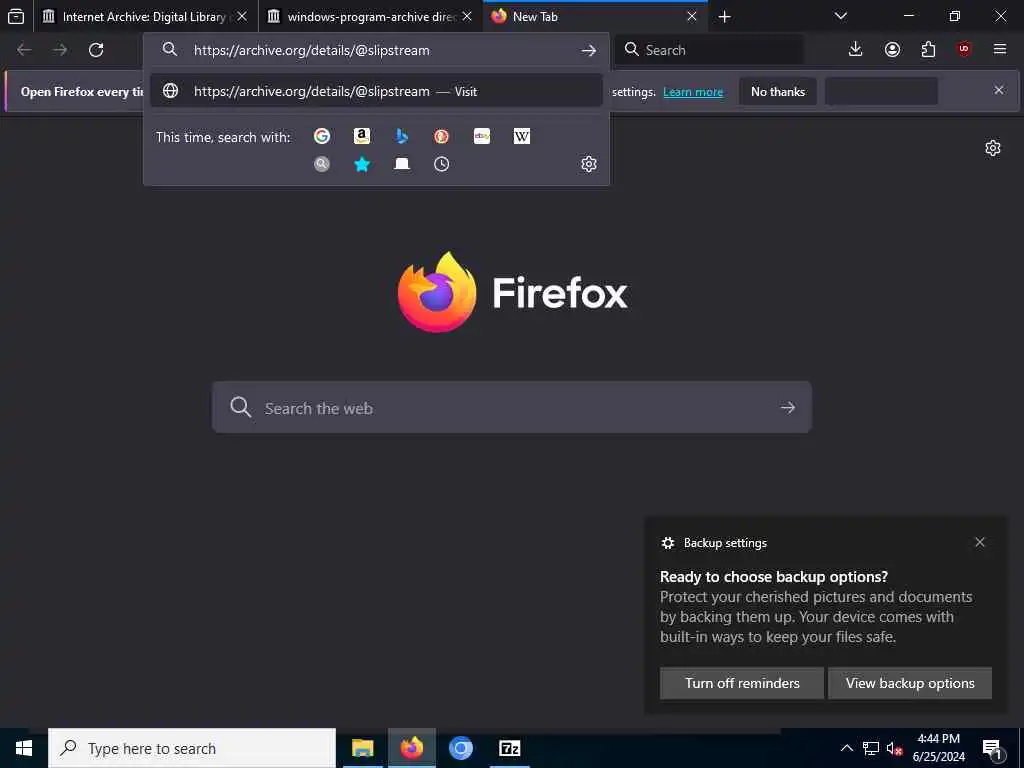Image resolution: width=1024 pixels, height=768 pixels.
Task: Search History using the clock icon
Action: (x=441, y=164)
